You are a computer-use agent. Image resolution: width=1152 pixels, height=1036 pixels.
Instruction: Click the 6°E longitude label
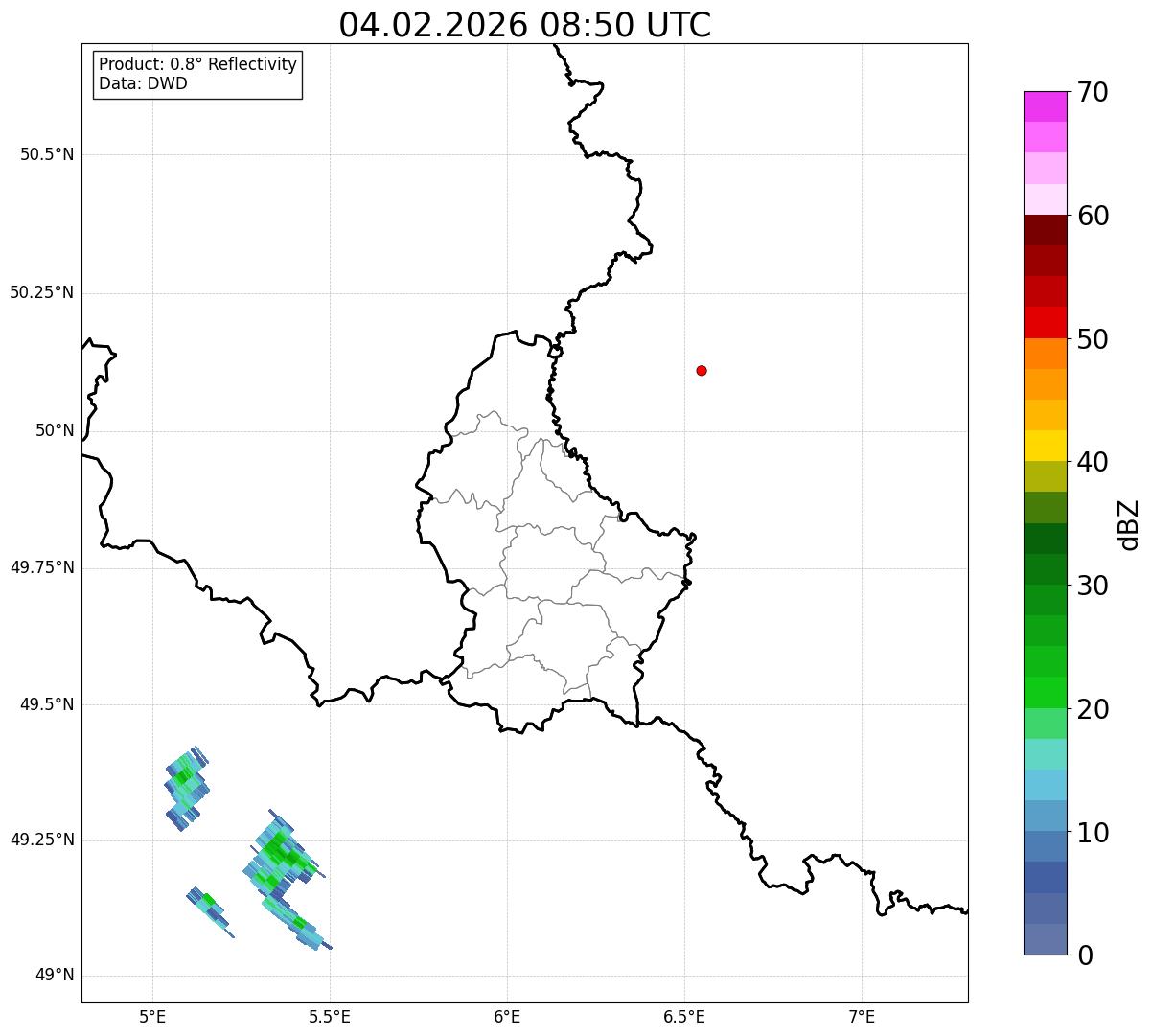point(507,1016)
